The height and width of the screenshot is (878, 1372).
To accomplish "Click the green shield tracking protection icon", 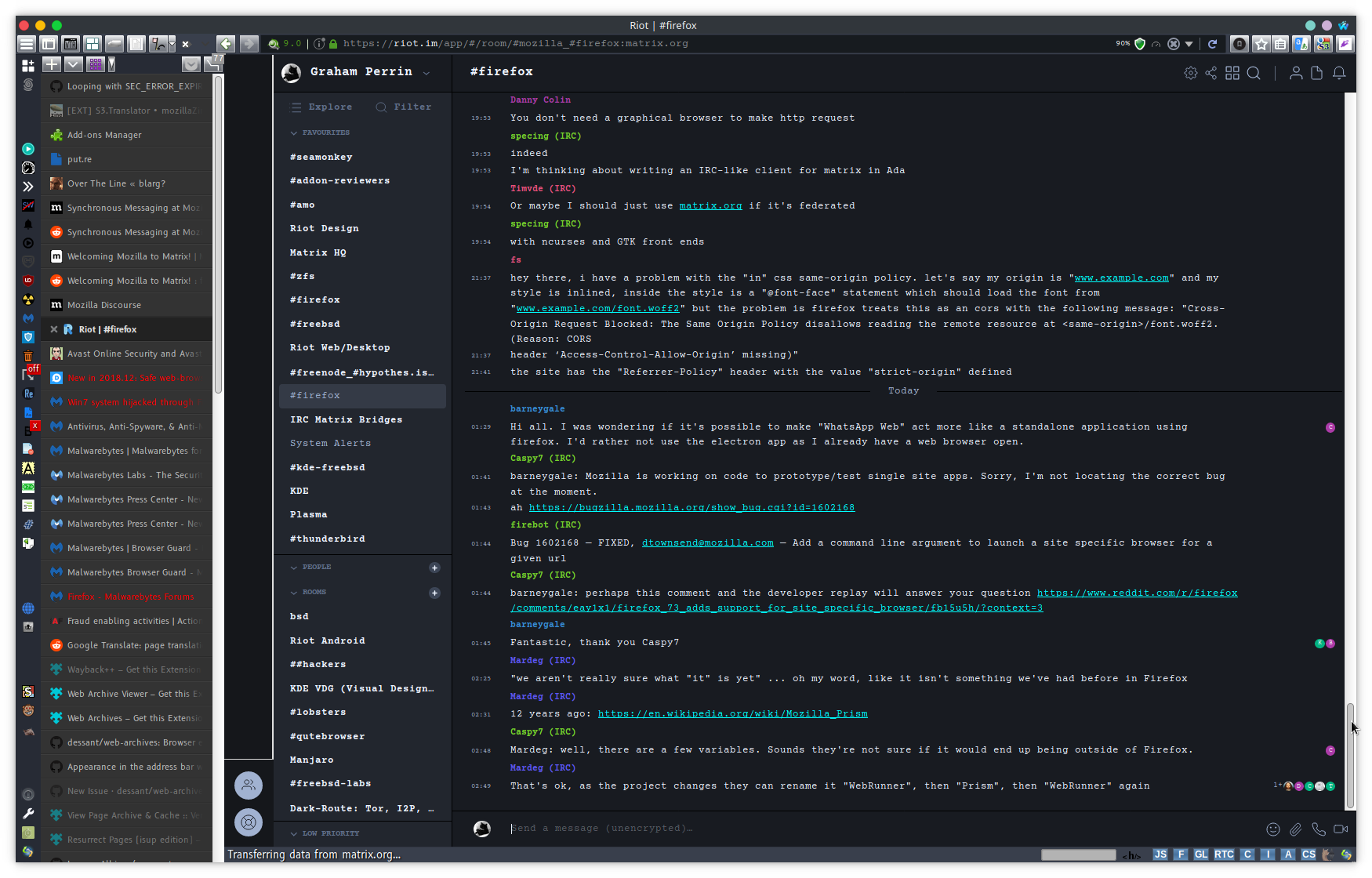I will [1140, 44].
